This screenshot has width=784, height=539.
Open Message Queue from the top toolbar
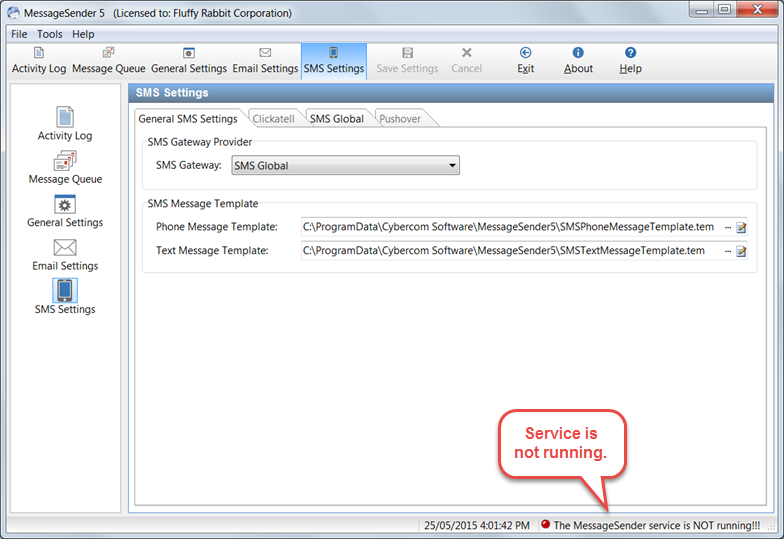pos(108,61)
